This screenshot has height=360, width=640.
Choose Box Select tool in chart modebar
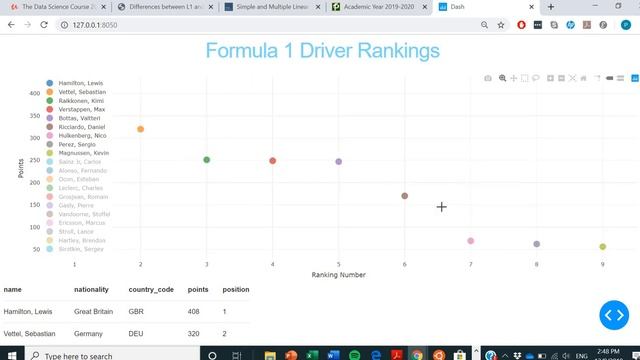click(x=524, y=78)
